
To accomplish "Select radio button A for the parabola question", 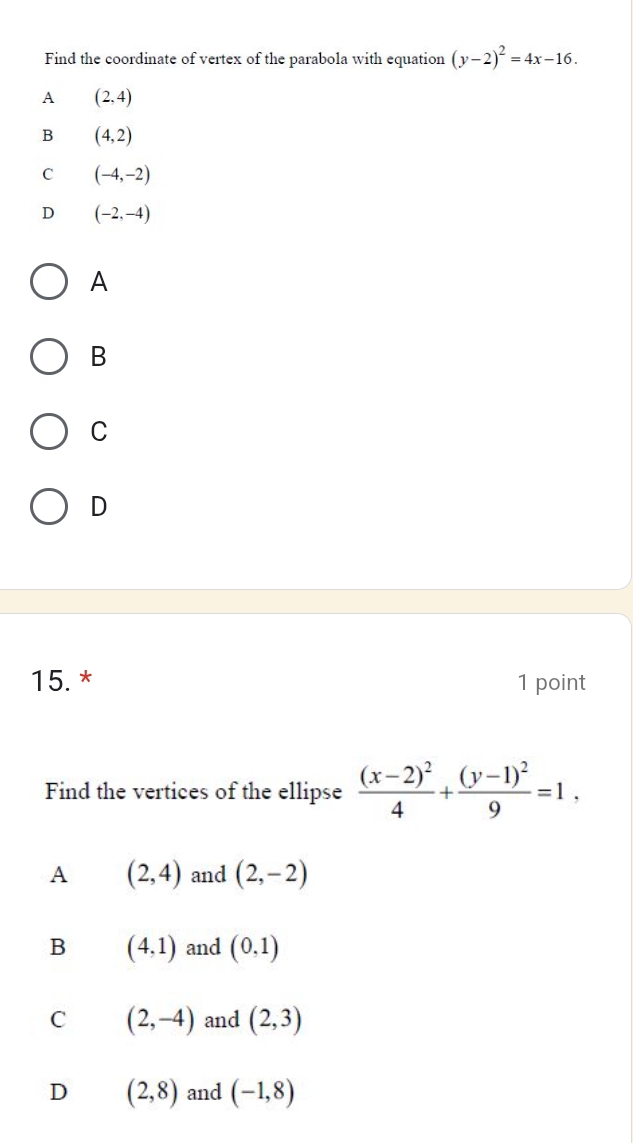I will [x=47, y=283].
